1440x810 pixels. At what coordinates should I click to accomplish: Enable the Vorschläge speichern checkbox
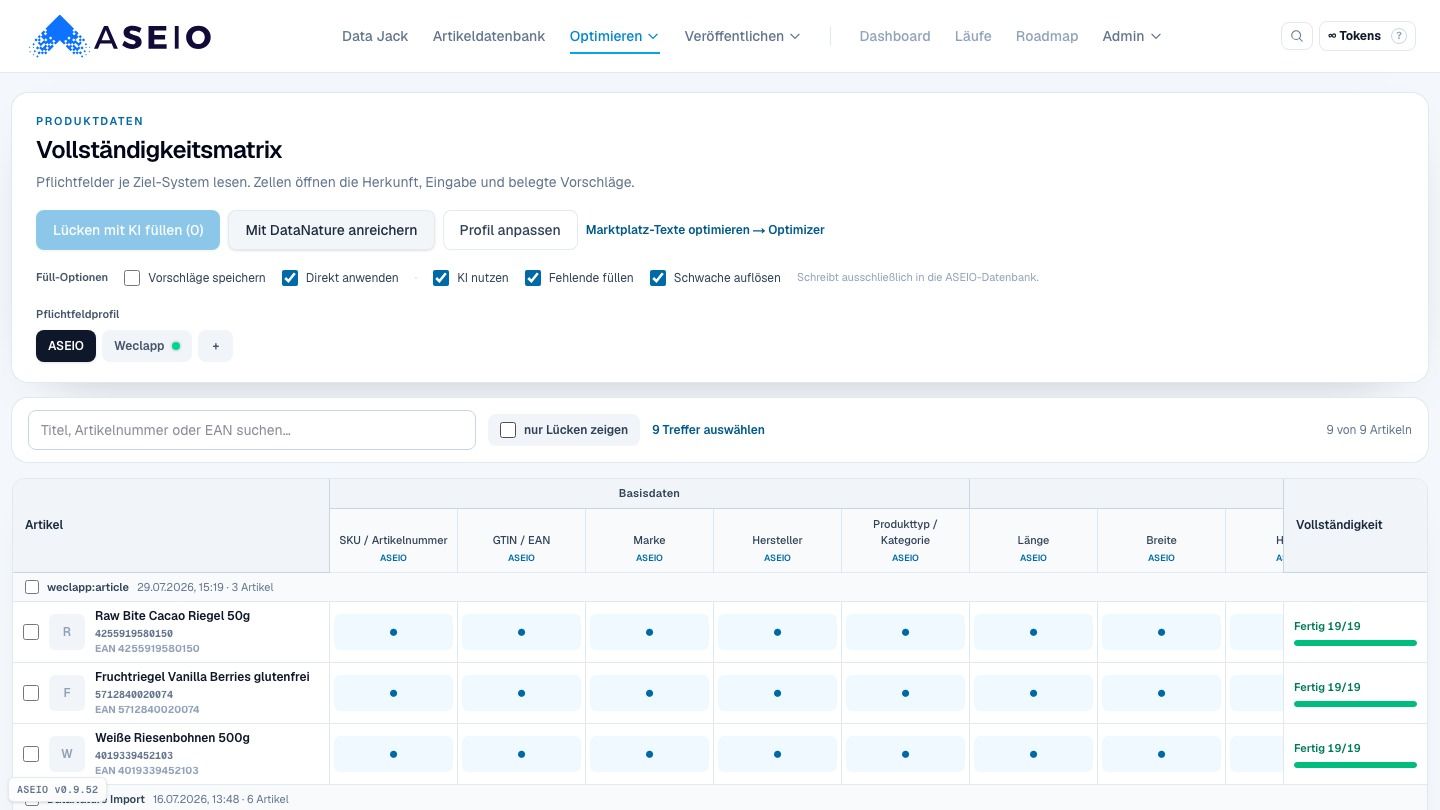point(132,278)
